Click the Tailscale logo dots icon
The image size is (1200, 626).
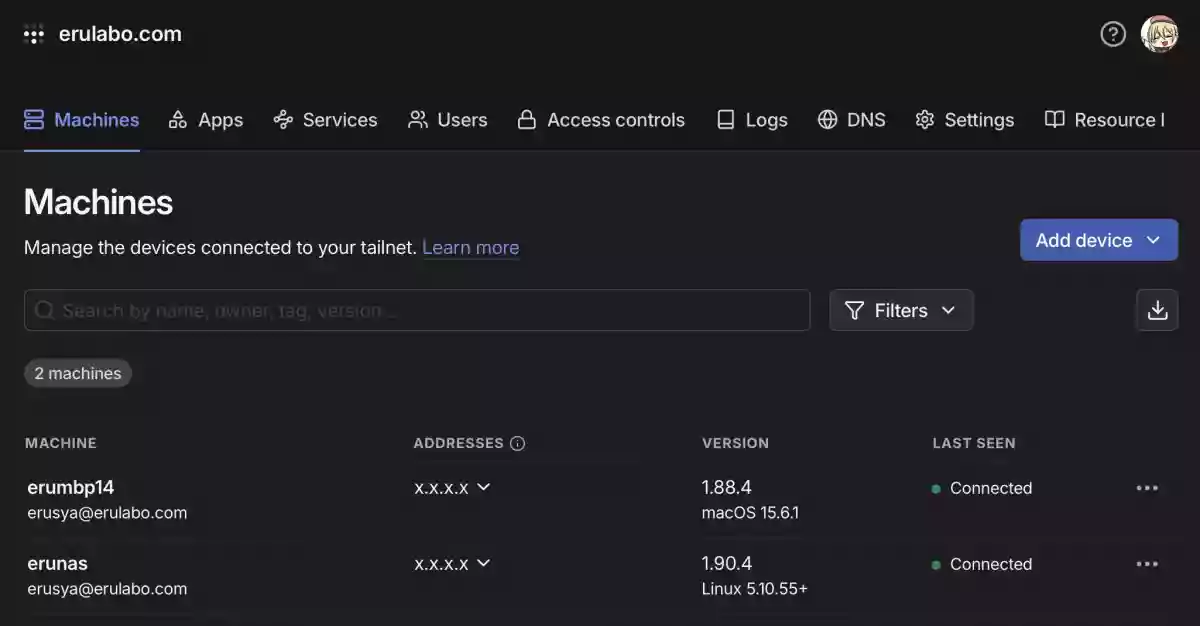click(x=34, y=34)
